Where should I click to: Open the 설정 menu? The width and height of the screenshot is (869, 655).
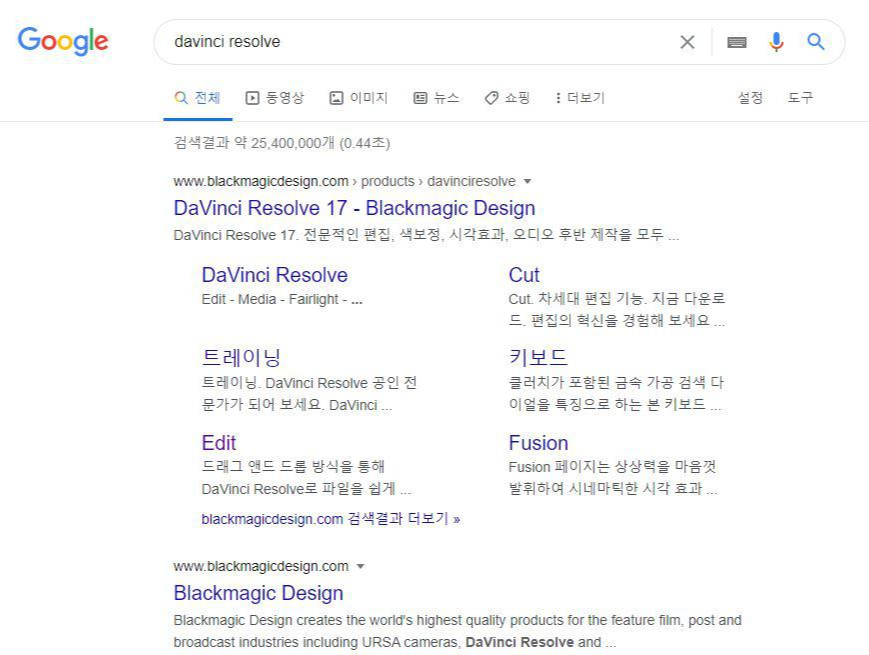coord(750,98)
